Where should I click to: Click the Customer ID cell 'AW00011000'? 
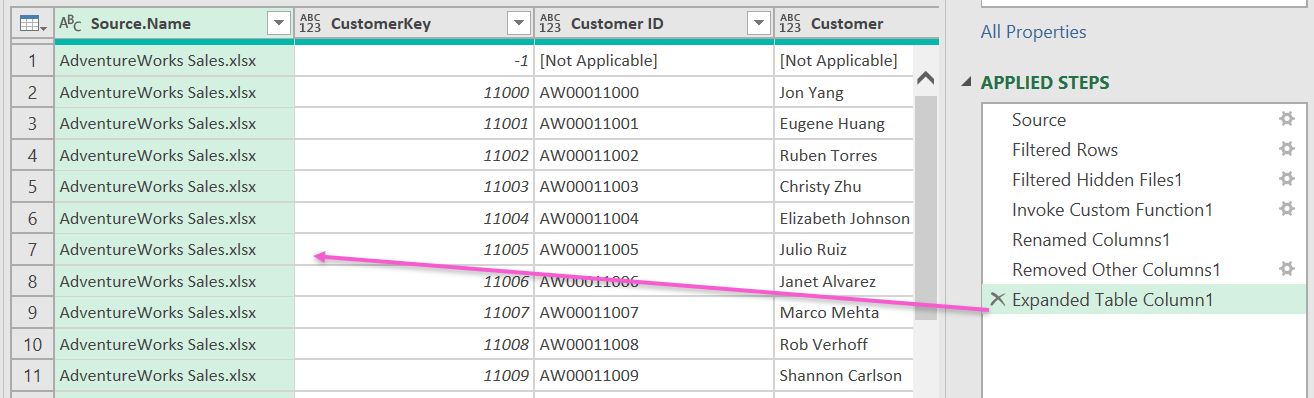(x=654, y=93)
